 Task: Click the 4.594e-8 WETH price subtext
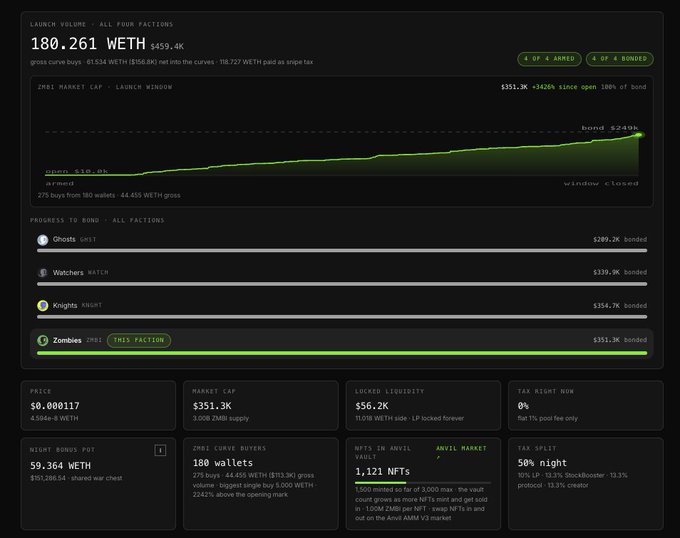pyautogui.click(x=54, y=418)
